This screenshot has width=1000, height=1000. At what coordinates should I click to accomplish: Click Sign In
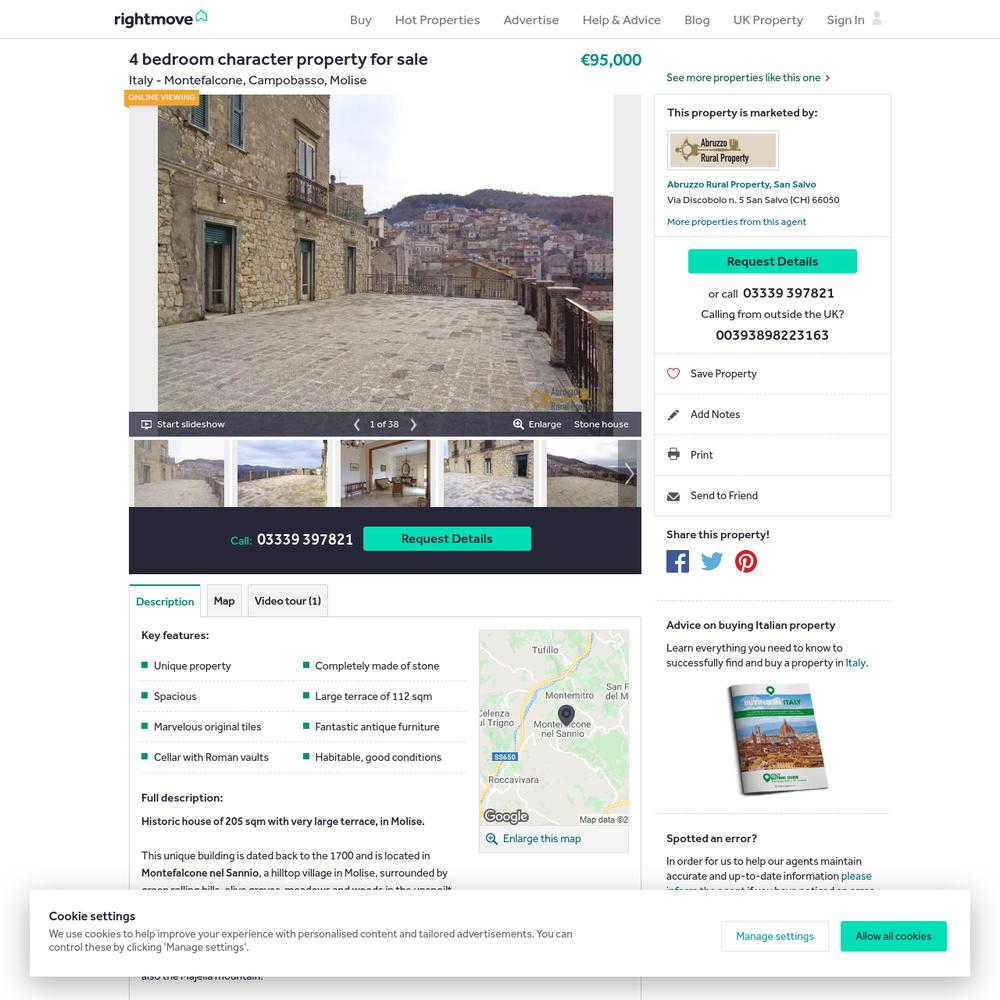(845, 20)
